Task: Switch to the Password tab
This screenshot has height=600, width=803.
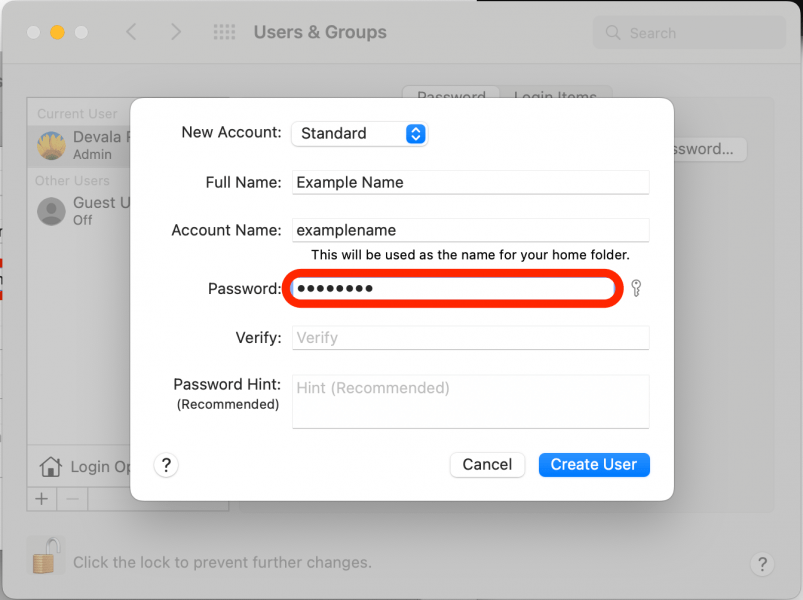Action: (451, 97)
